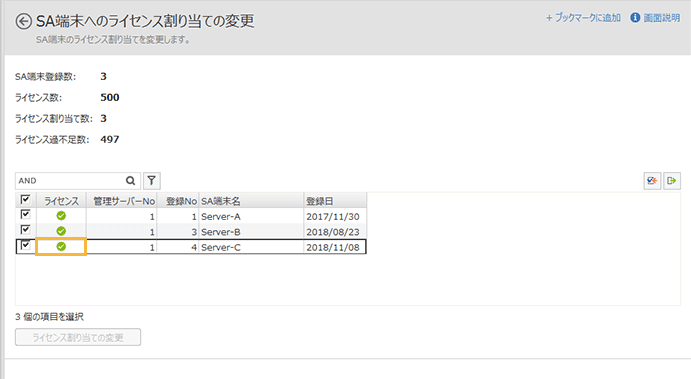The width and height of the screenshot is (691, 379).
Task: Click the date 2017/11/30
Action: point(333,216)
